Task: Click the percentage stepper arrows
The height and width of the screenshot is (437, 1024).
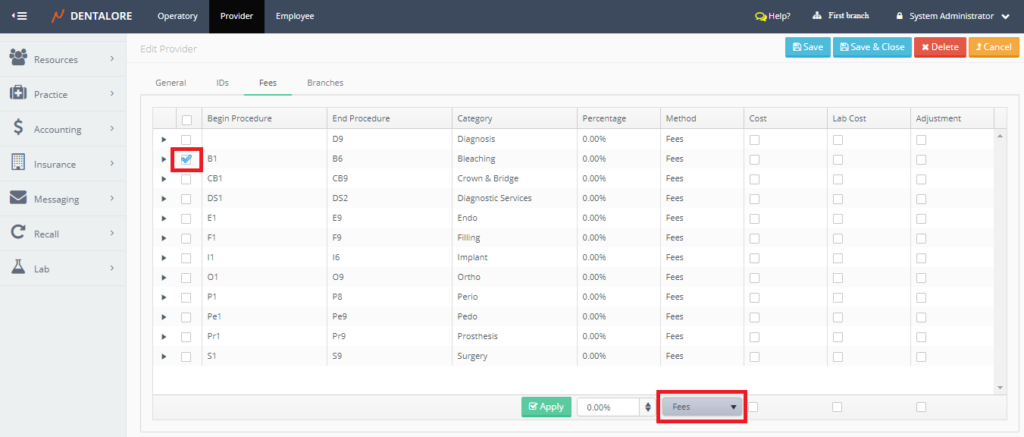Action: (x=648, y=407)
